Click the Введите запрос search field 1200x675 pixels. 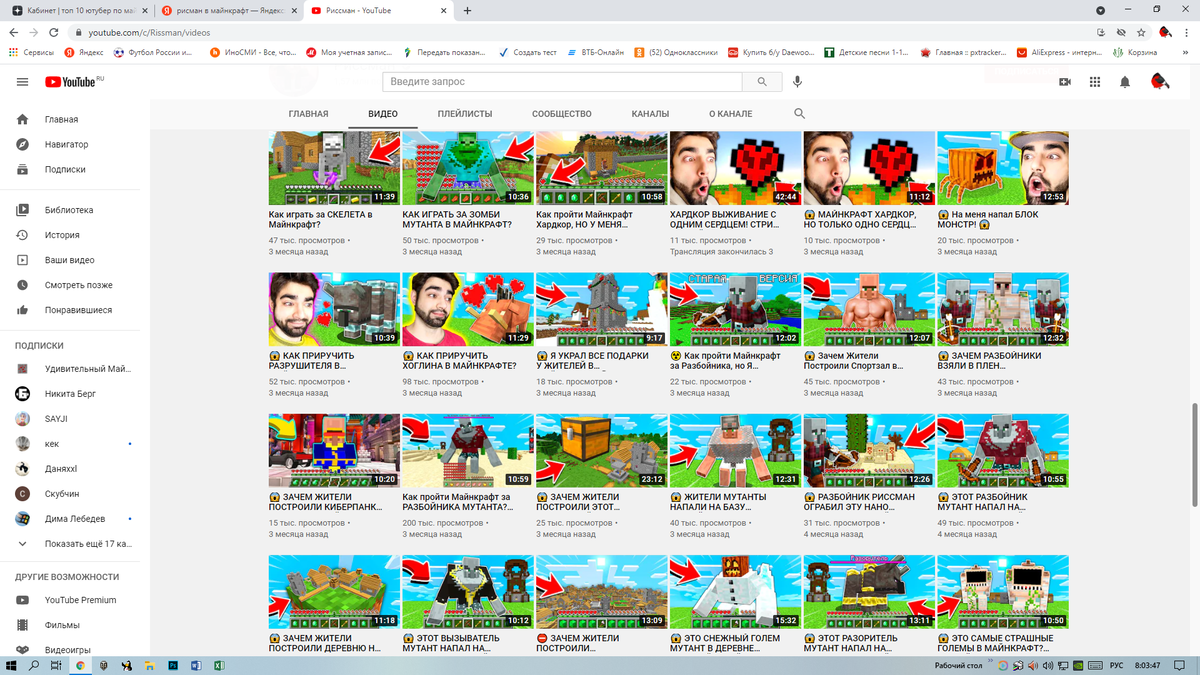(x=562, y=82)
